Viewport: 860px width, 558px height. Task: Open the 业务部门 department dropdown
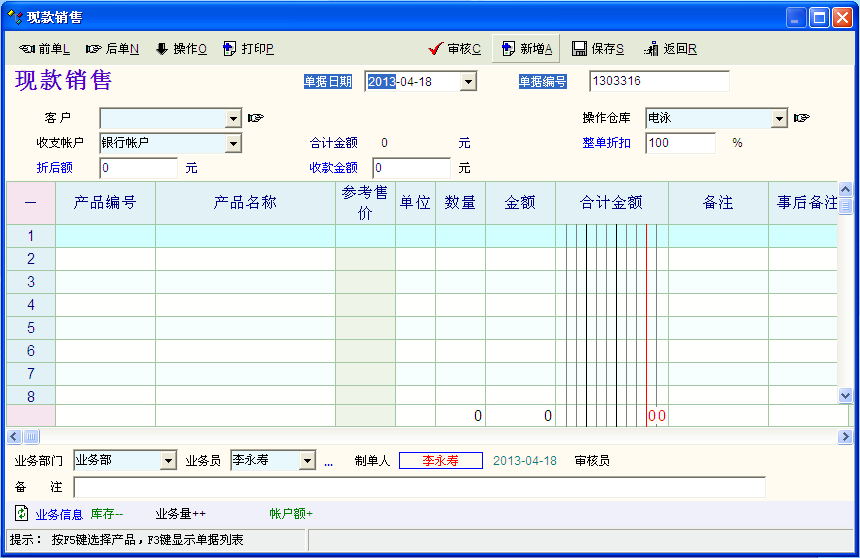click(168, 461)
